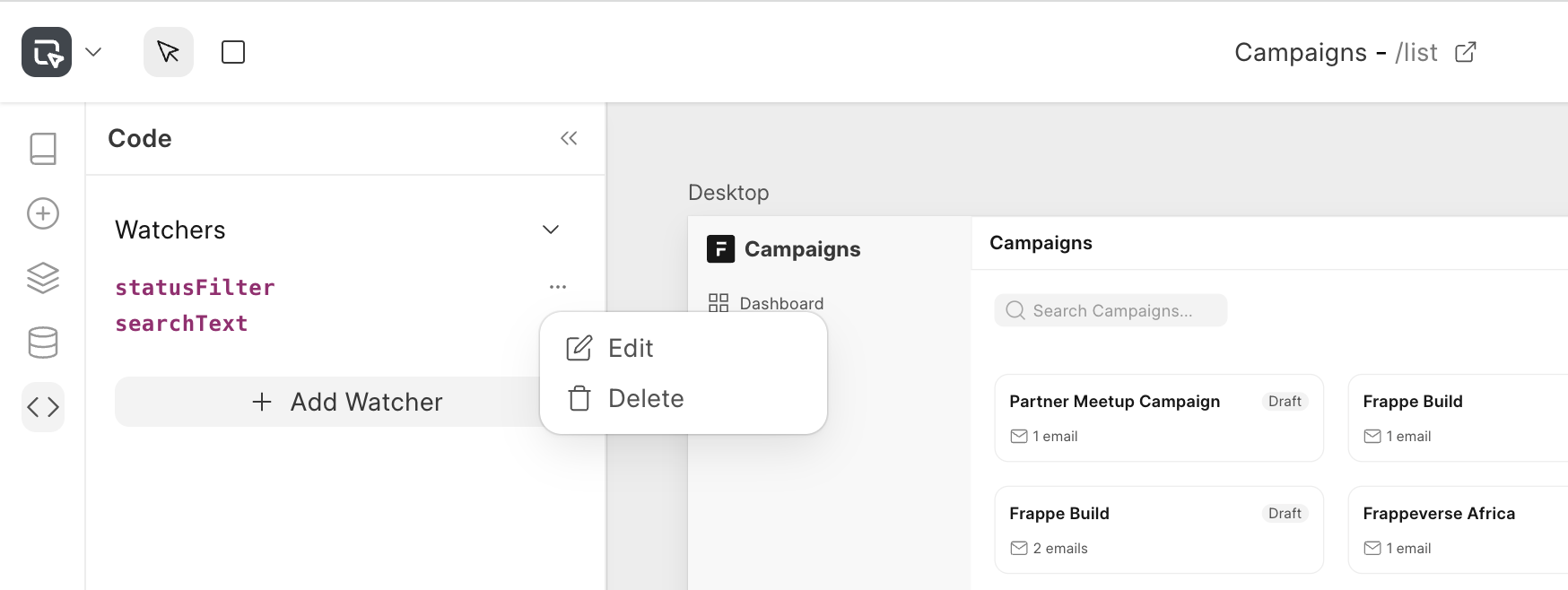Select the searchText watcher
The height and width of the screenshot is (590, 1568).
pyautogui.click(x=181, y=324)
